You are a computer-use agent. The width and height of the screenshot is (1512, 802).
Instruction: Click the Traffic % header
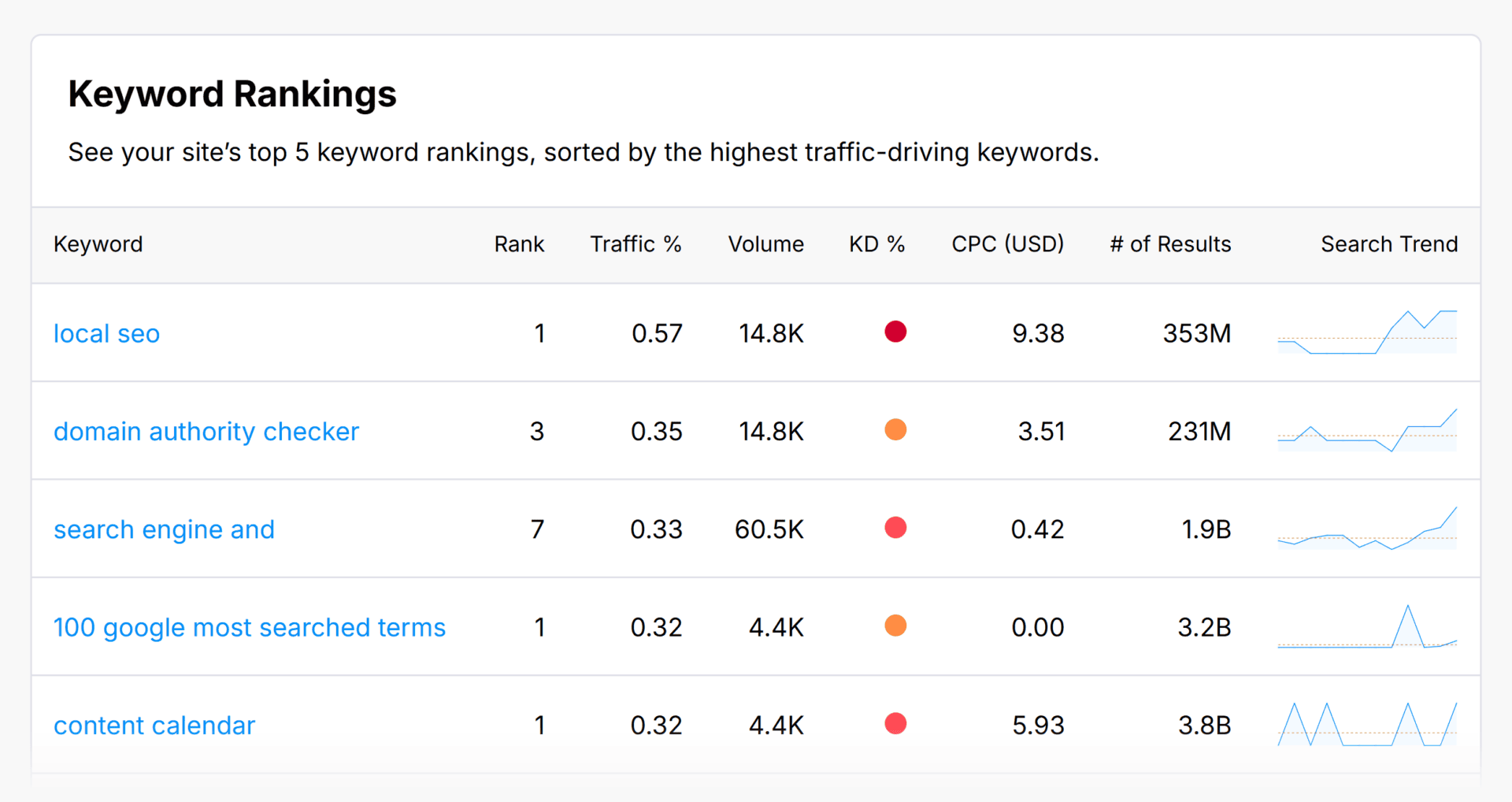(636, 244)
